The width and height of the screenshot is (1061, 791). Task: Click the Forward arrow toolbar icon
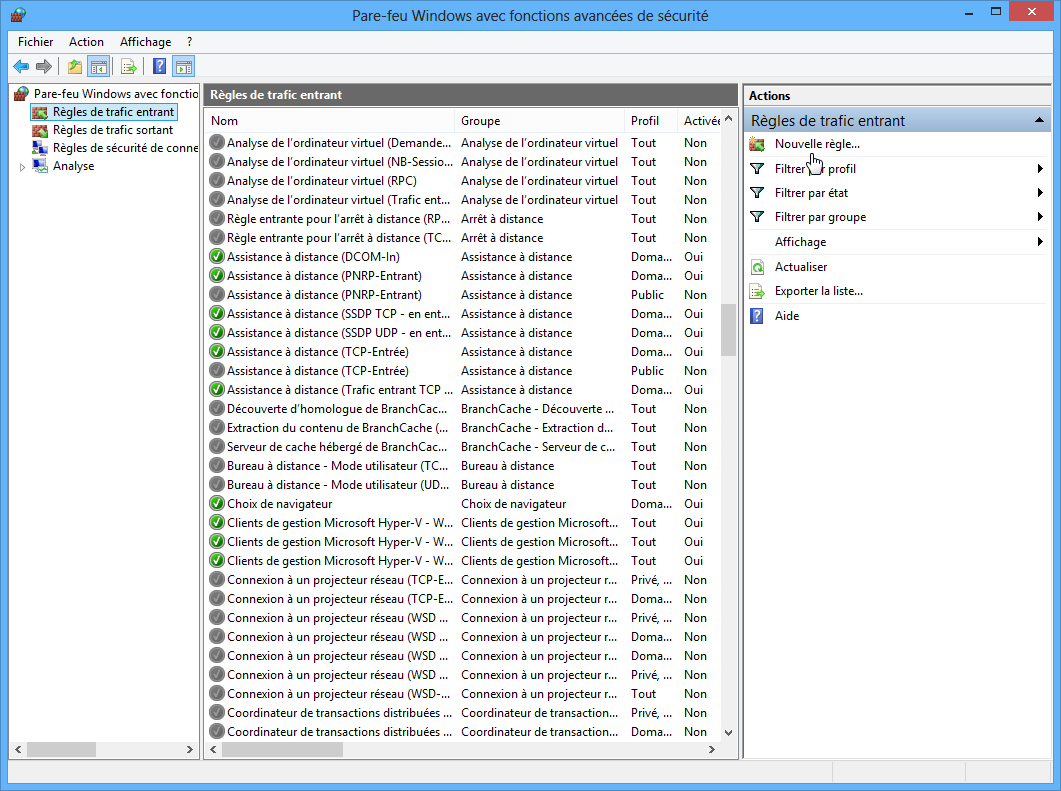pyautogui.click(x=44, y=66)
